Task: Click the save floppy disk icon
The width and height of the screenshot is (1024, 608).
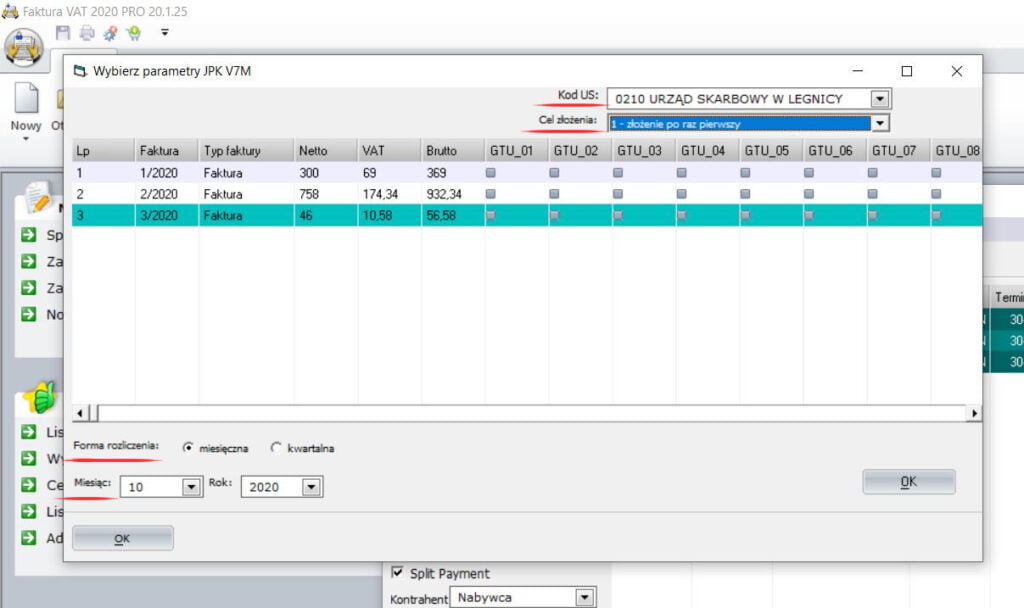Action: click(63, 33)
